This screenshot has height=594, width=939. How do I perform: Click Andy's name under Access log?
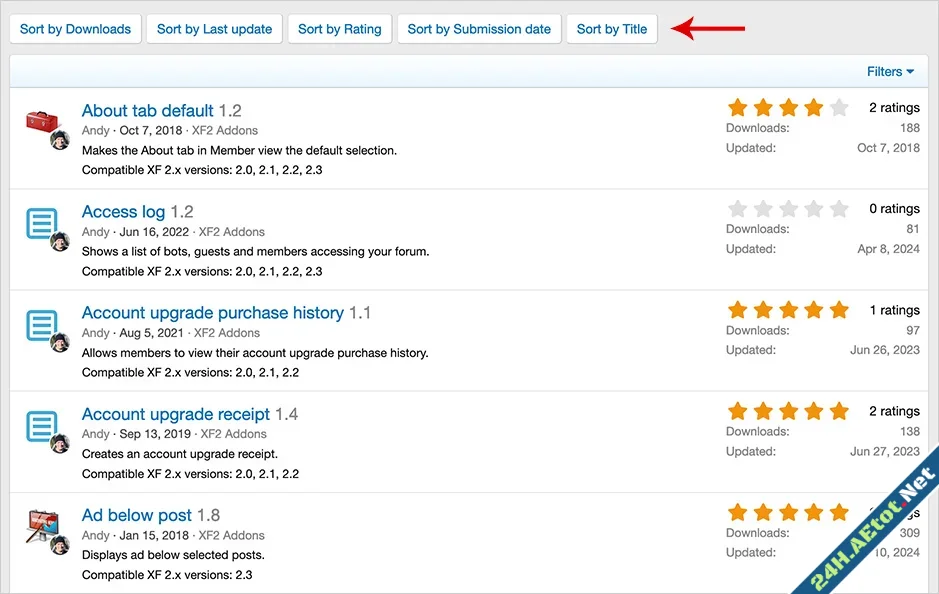[x=95, y=231]
